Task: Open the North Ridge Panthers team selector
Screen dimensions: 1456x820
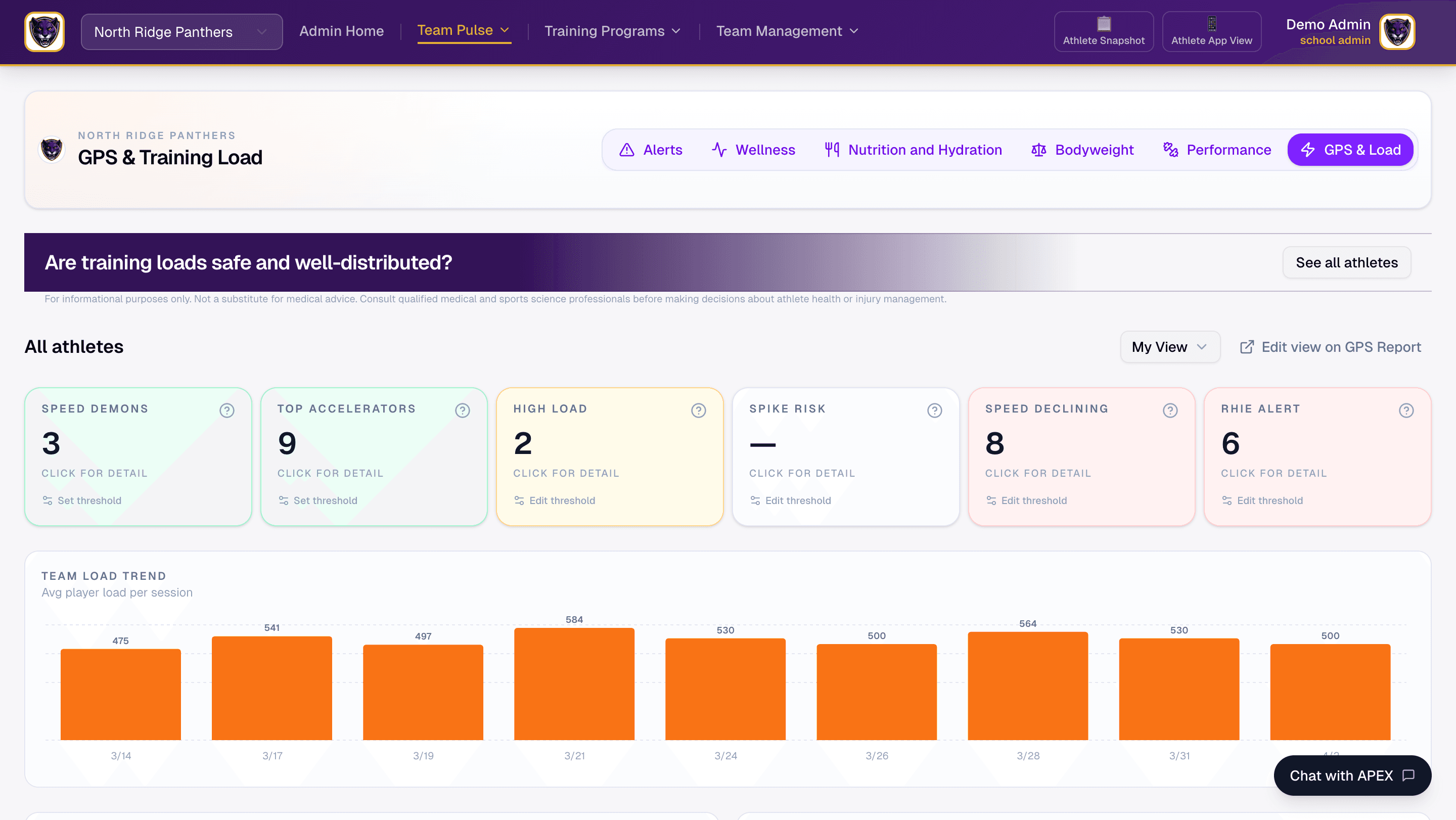Action: coord(181,32)
